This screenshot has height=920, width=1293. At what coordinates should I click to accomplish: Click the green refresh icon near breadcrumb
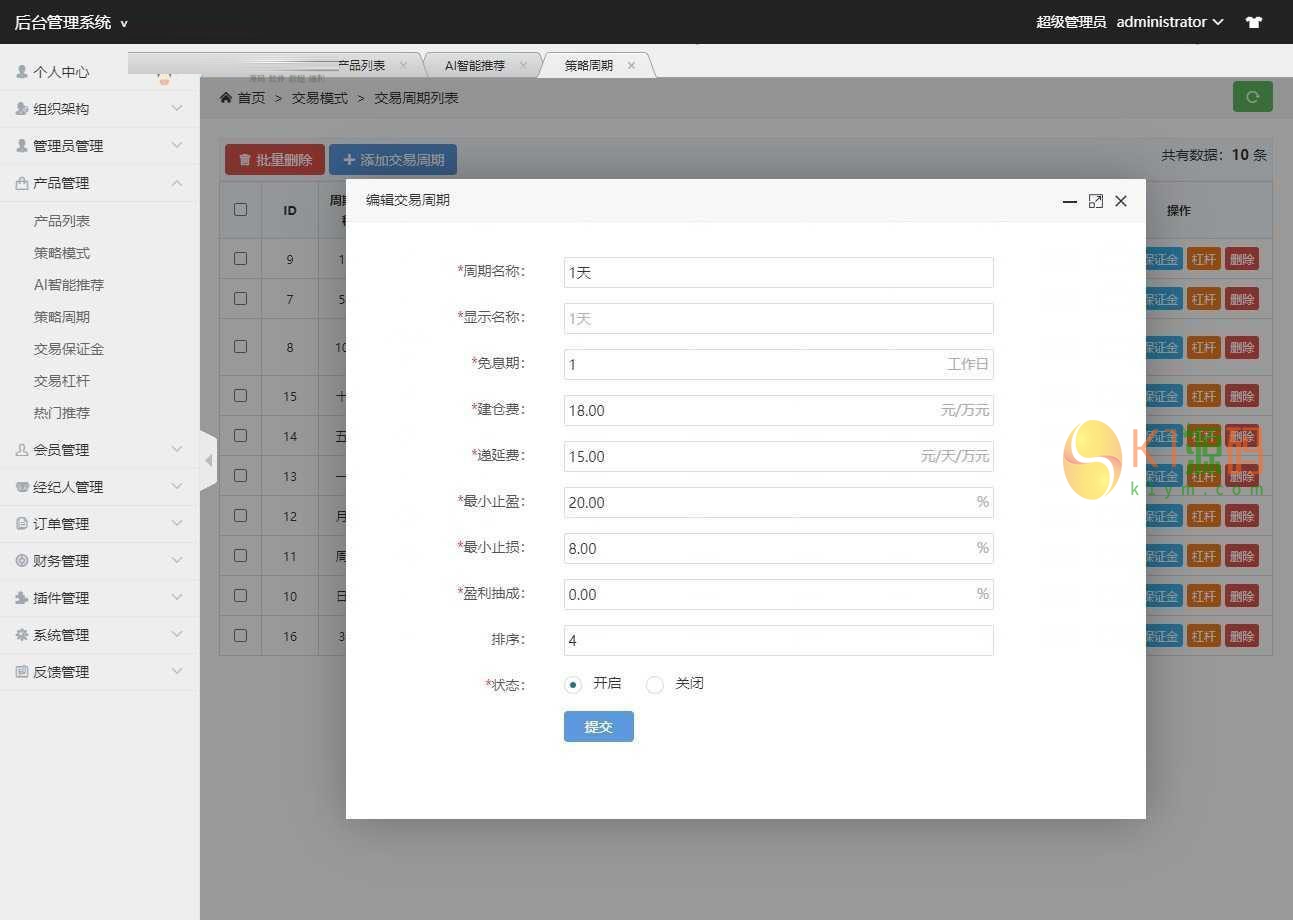1252,96
